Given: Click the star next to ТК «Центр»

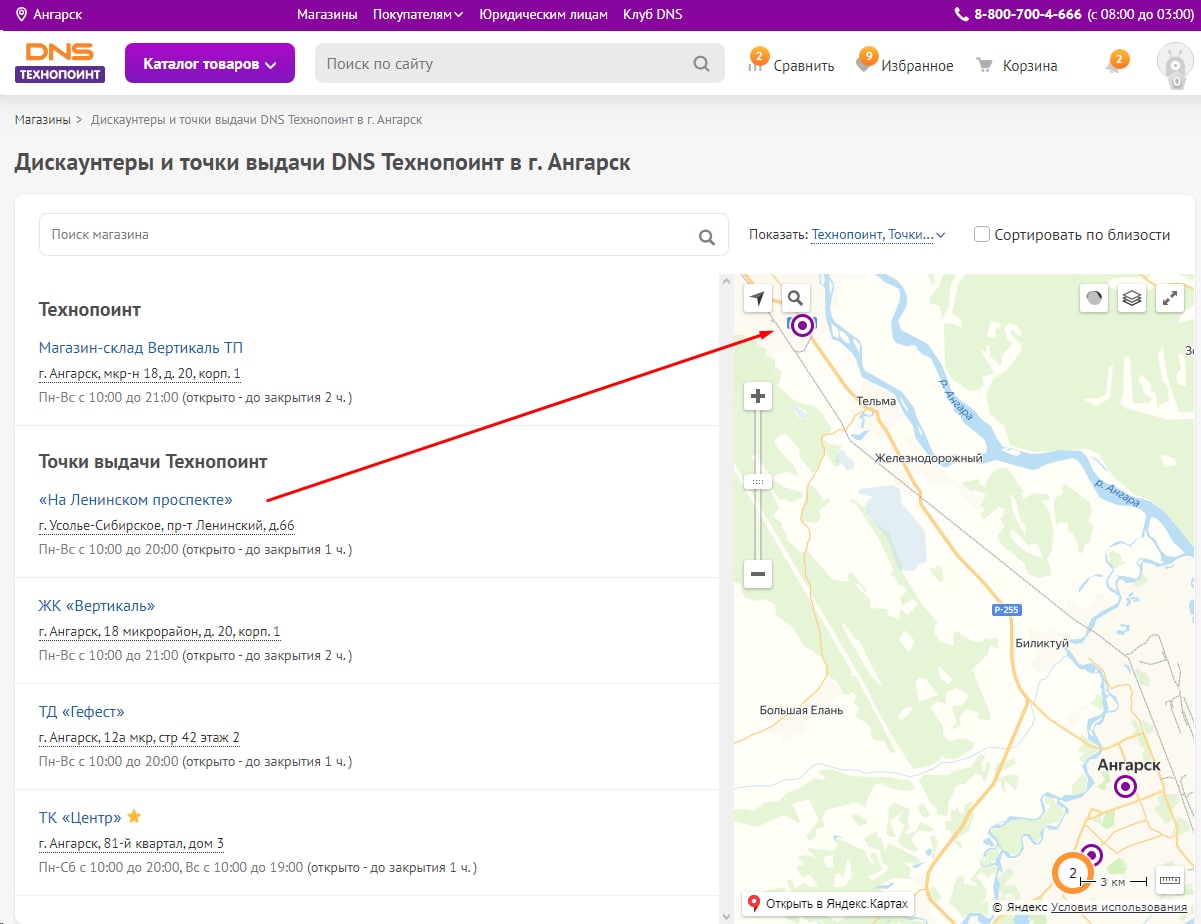Looking at the screenshot, I should 134,816.
